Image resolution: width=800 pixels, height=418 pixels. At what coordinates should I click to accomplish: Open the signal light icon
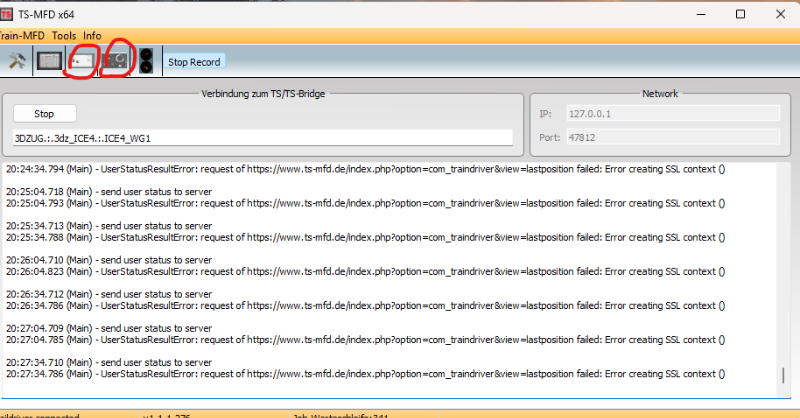click(x=146, y=61)
